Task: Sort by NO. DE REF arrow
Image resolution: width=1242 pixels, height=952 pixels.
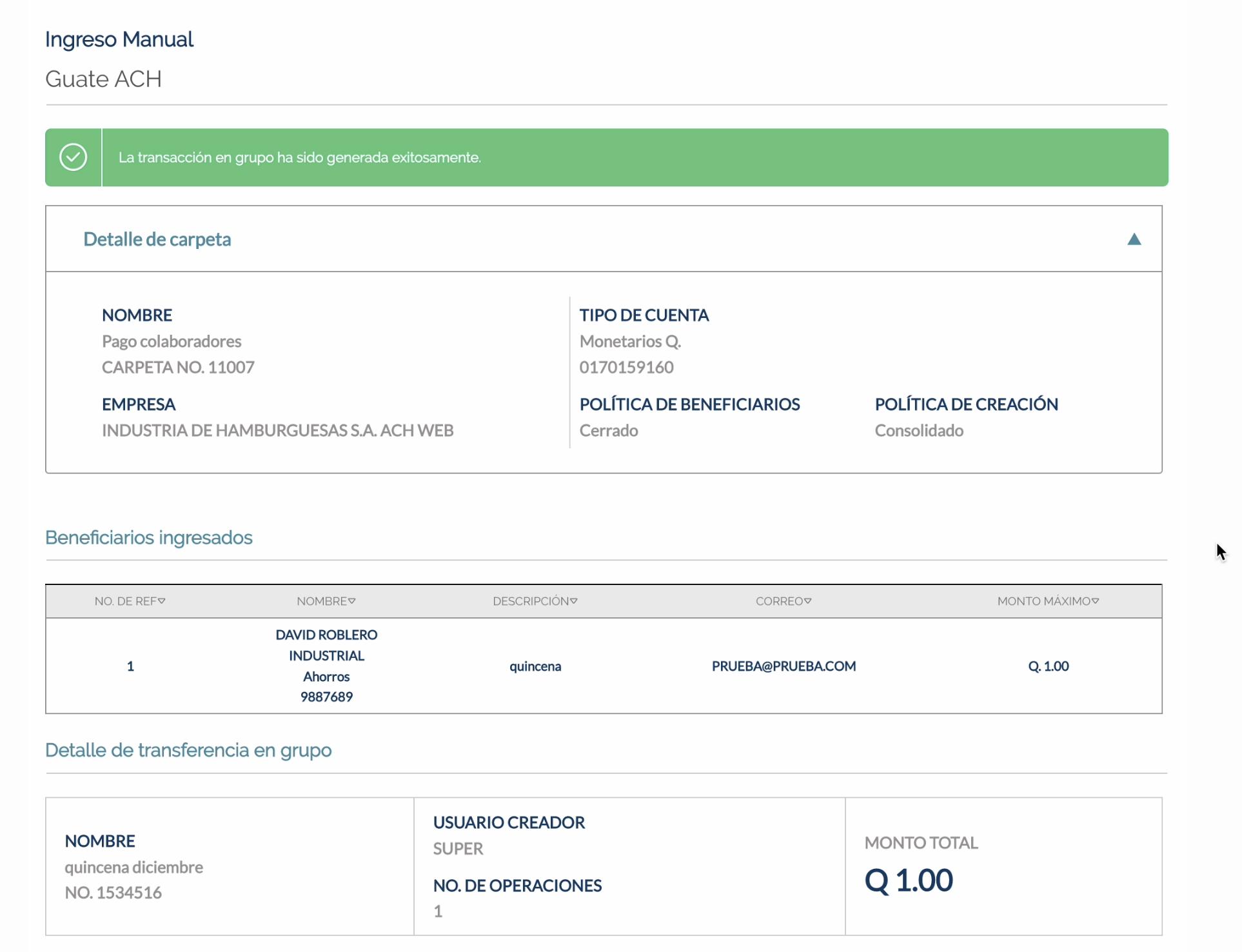Action: [x=162, y=601]
